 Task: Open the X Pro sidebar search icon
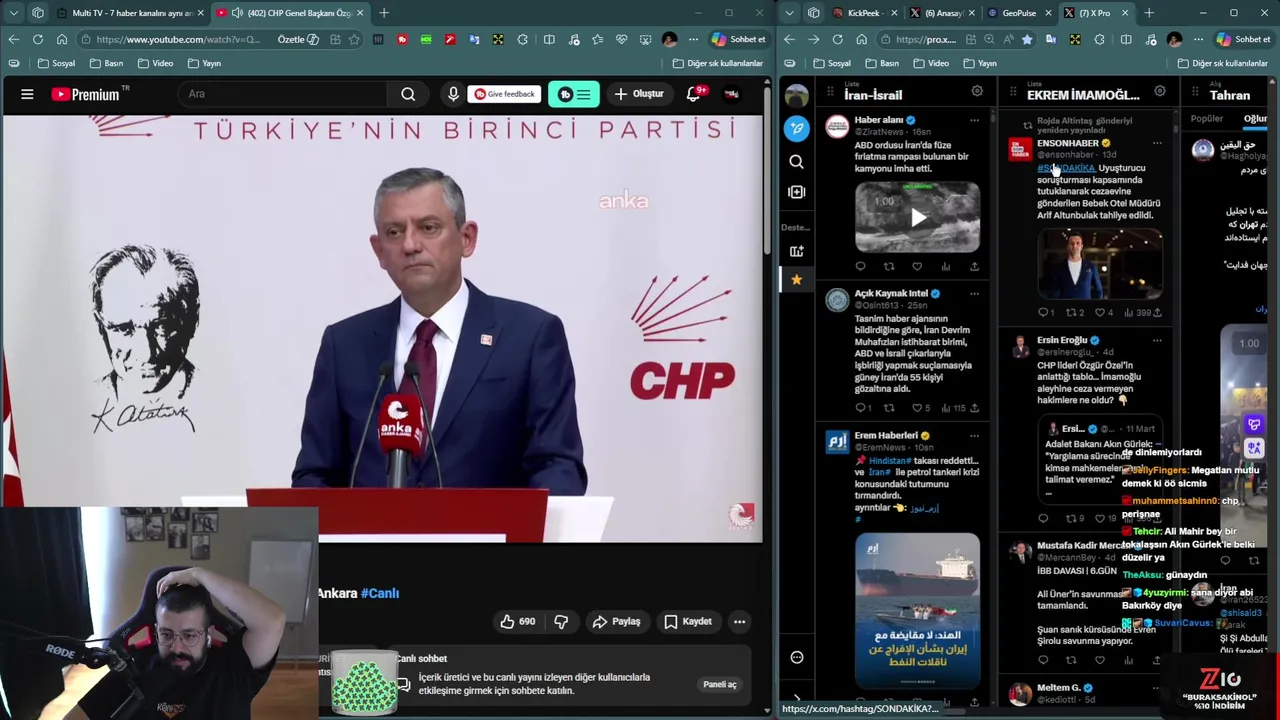click(796, 161)
